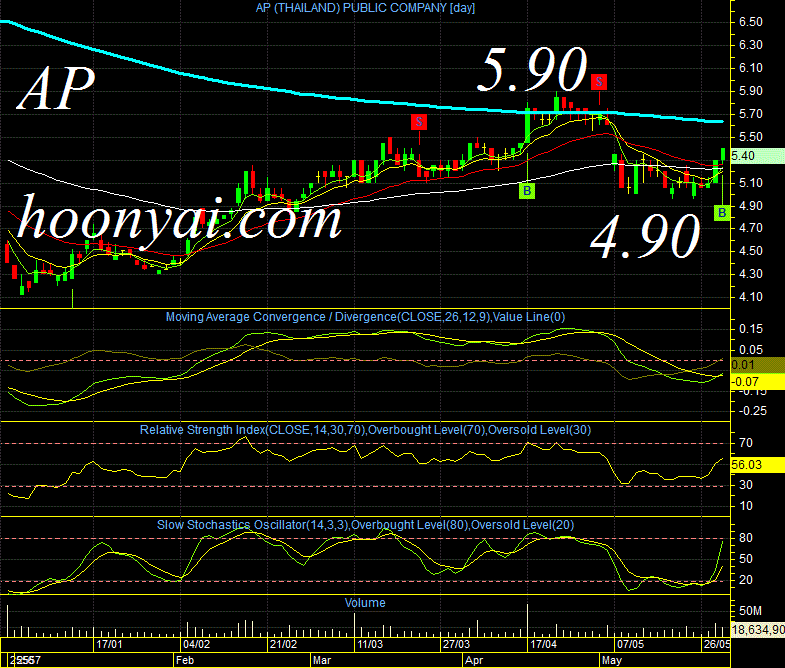Click the Slow Stochastics Oscillator panel title
Viewport: 785px width, 668px height.
tap(365, 525)
